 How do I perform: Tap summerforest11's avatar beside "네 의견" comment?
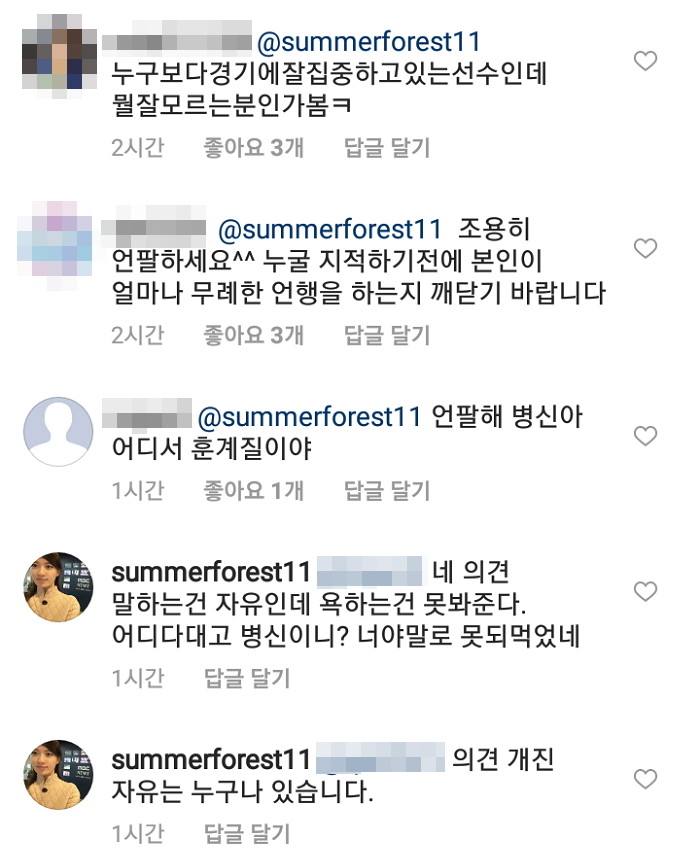[57, 587]
